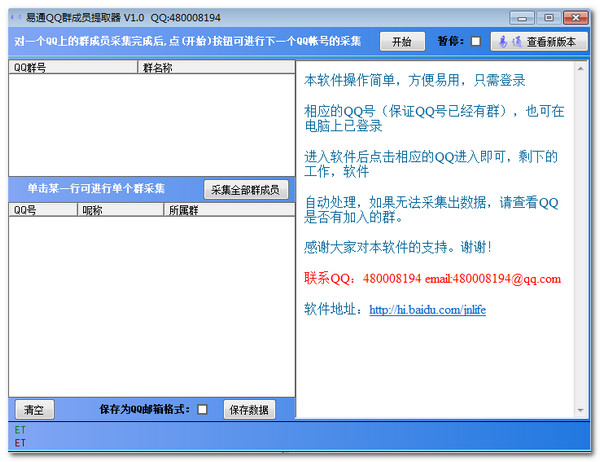This screenshot has height=462, width=600.
Task: Enable 保存为QQ邮箱格式 checkbox
Action: (202, 410)
